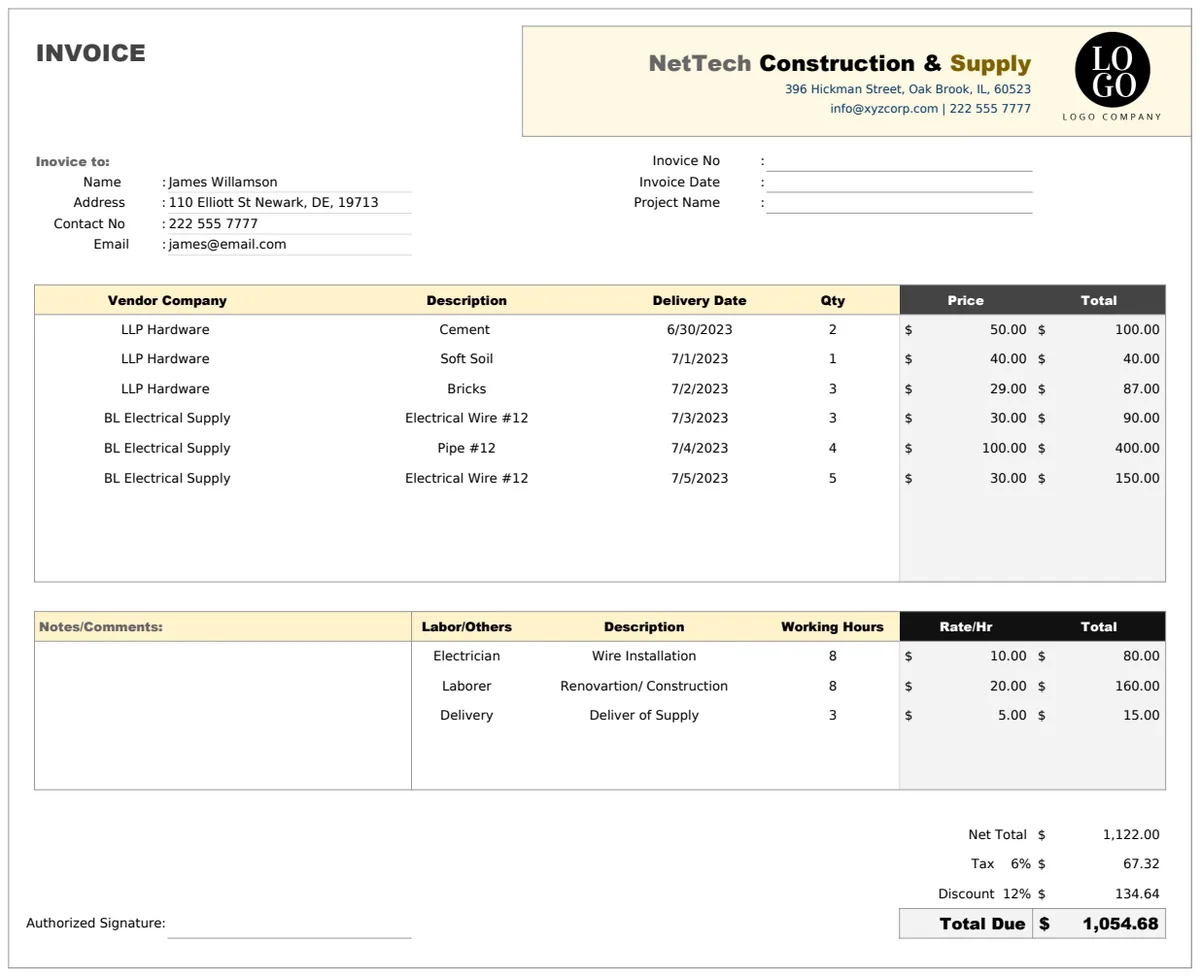Viewport: 1200px width, 977px height.
Task: Select the Cement row total 100.00
Action: pos(1138,330)
